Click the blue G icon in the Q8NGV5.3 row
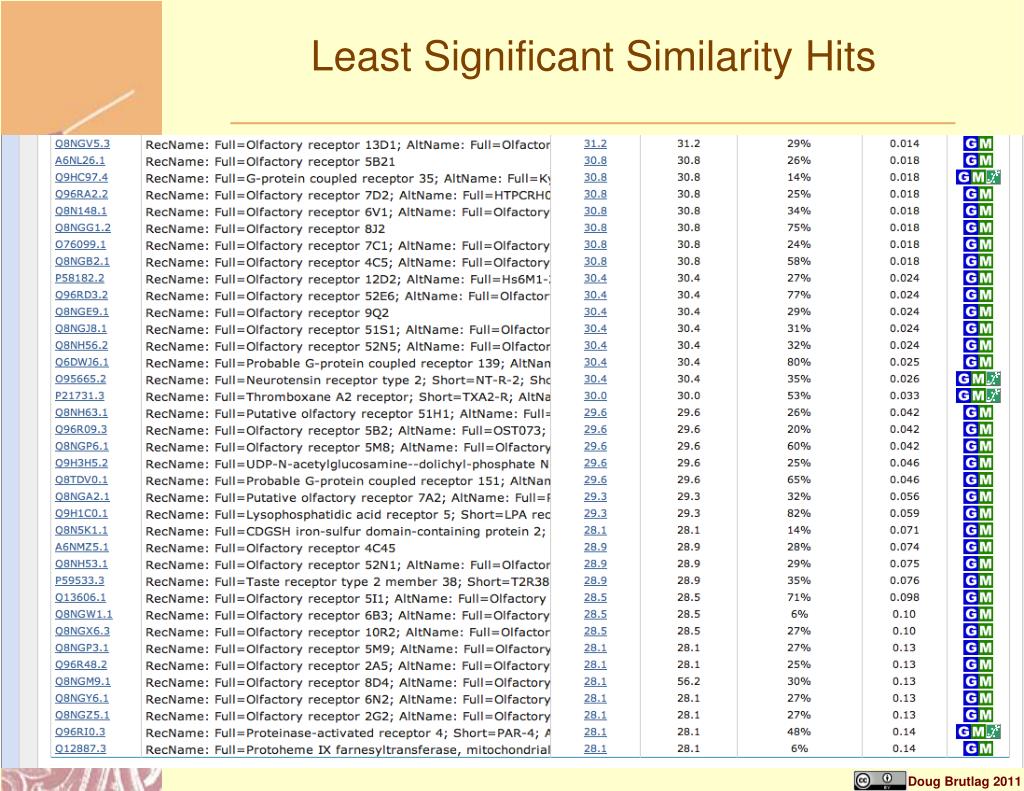This screenshot has height=791, width=1024. tap(970, 144)
